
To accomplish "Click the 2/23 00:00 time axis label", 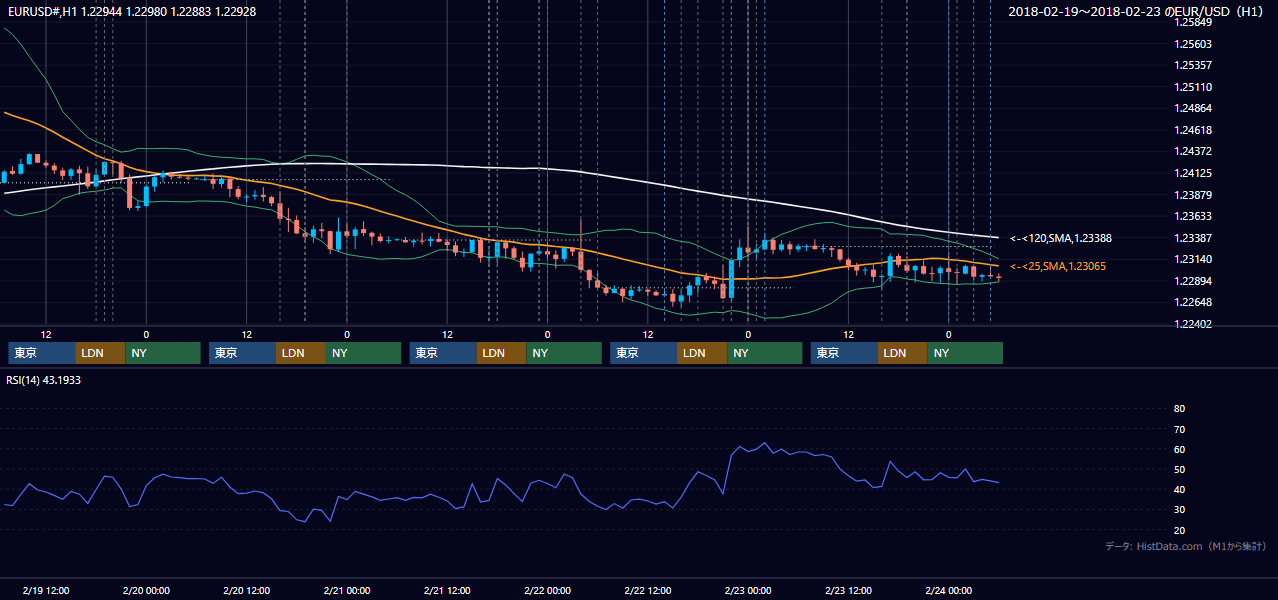I will coord(748,590).
